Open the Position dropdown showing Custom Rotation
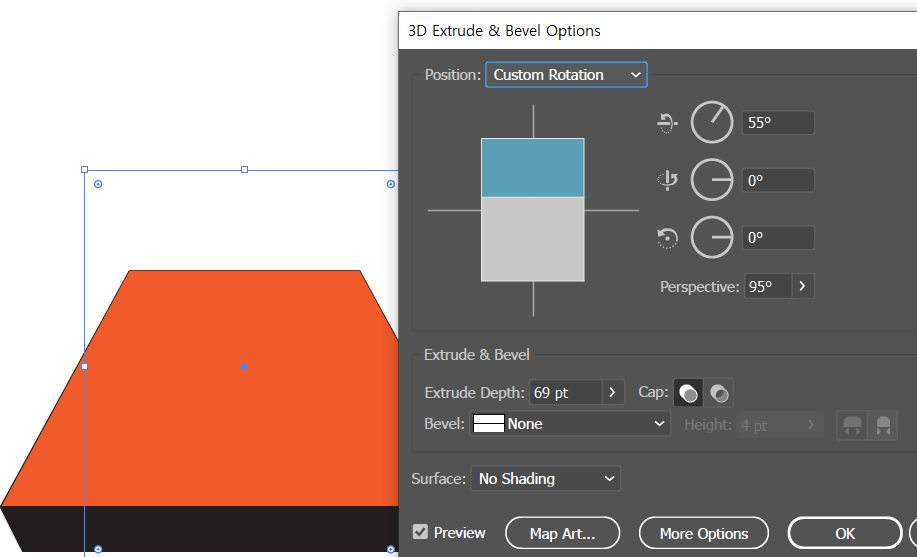 click(x=566, y=75)
